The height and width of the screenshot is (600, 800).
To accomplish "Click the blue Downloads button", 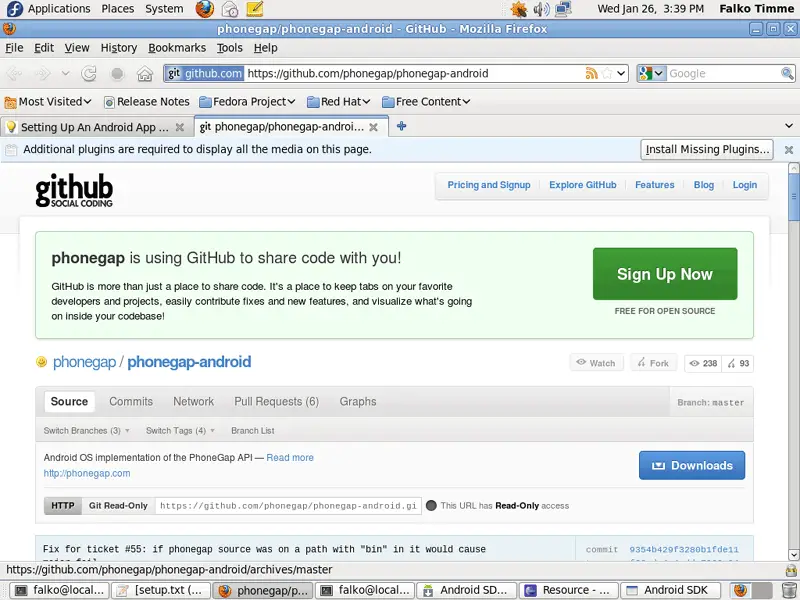I will [692, 465].
